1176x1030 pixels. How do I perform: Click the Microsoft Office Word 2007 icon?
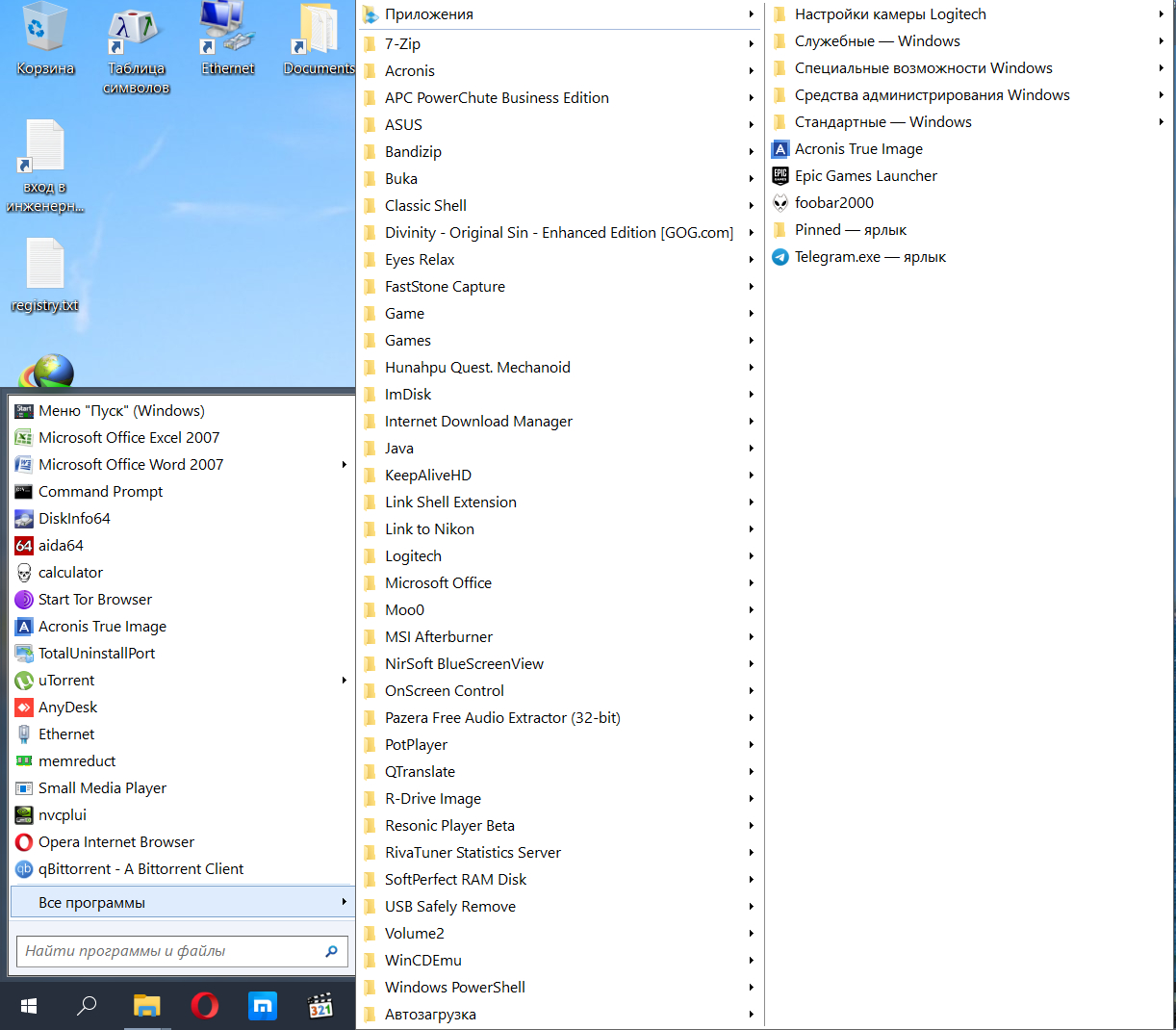click(x=24, y=465)
